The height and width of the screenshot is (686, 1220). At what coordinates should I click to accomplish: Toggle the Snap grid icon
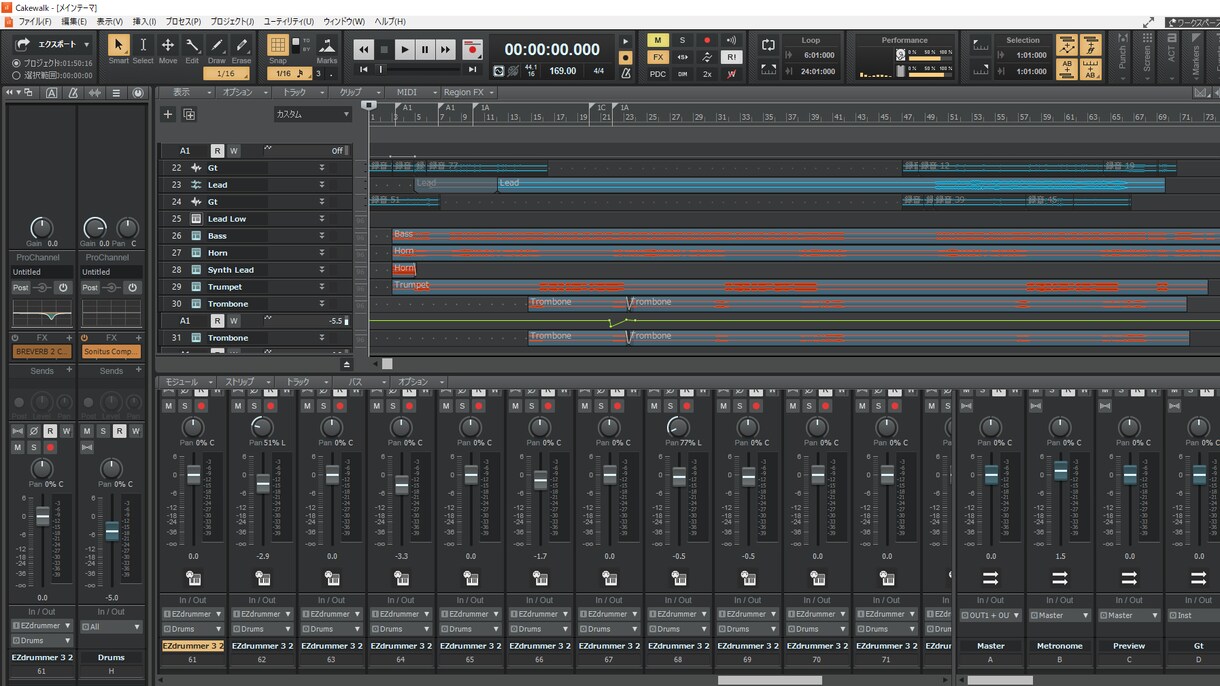point(278,45)
